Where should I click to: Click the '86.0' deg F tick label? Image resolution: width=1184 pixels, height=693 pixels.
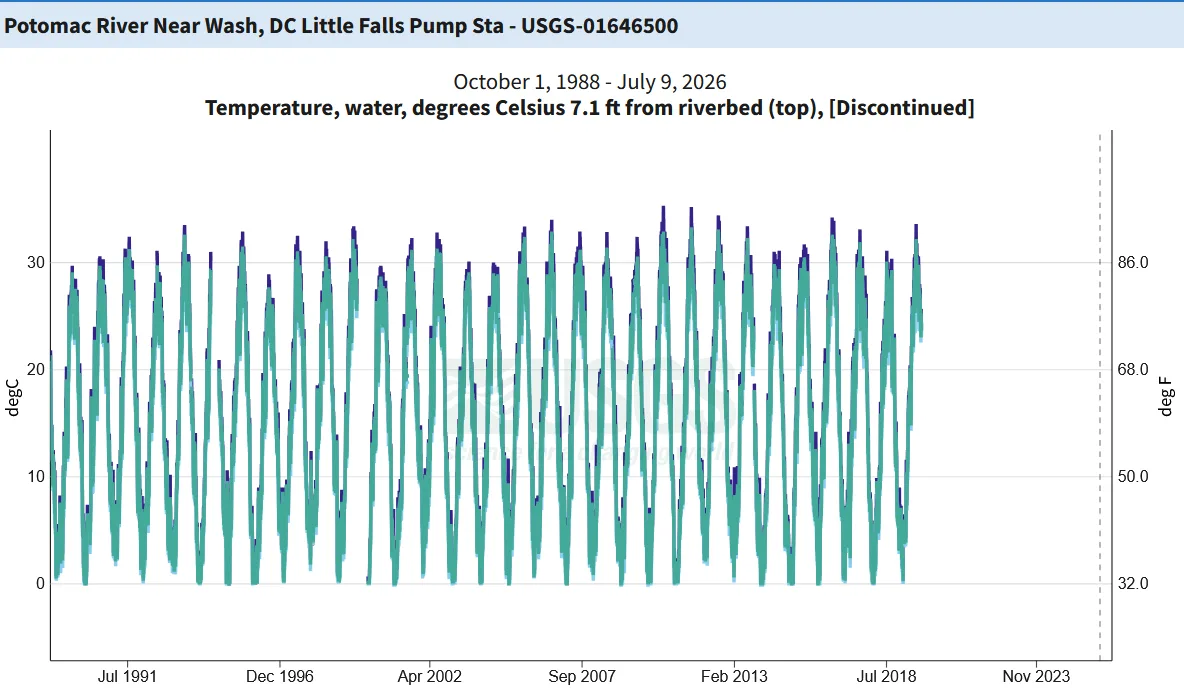1133,263
